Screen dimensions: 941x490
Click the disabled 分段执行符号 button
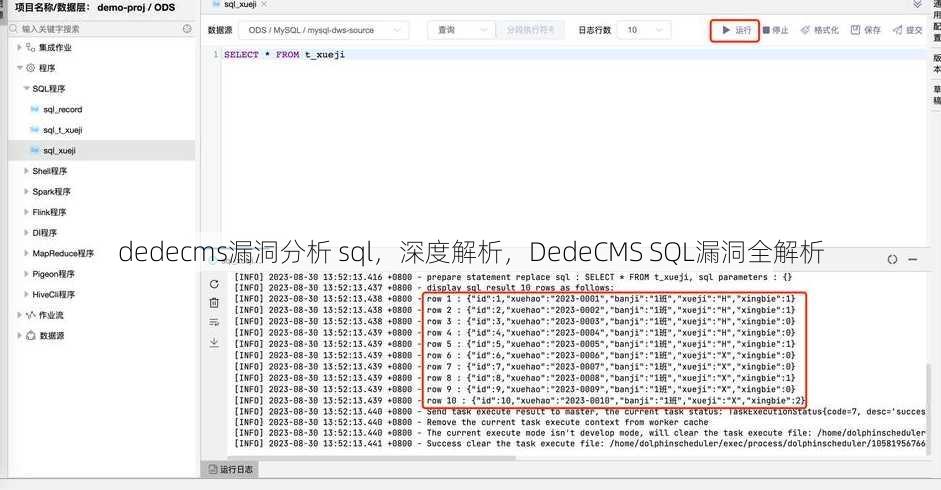pyautogui.click(x=531, y=30)
